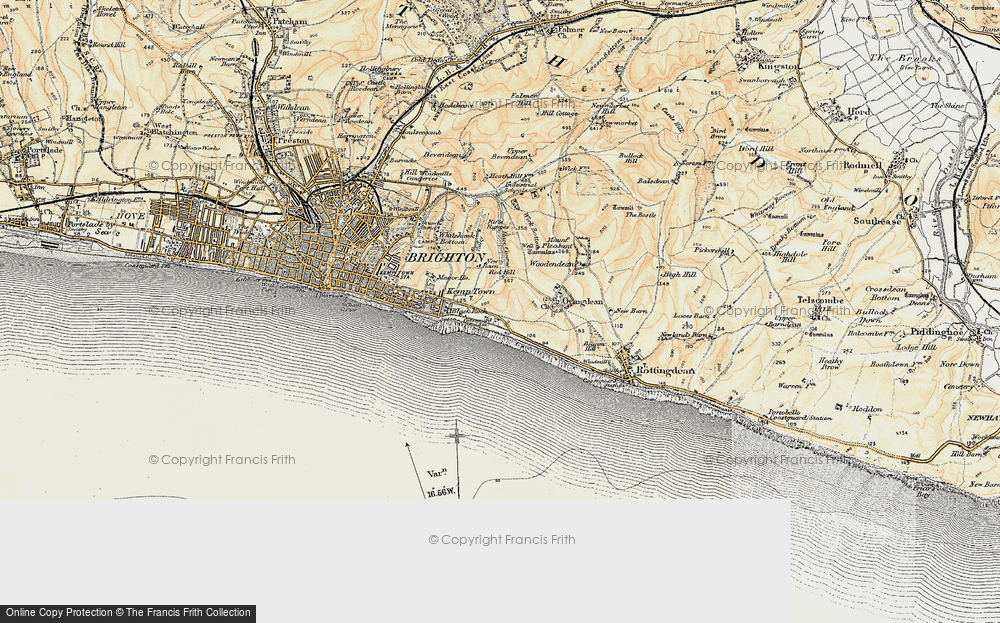1000x623 pixels.
Task: Click the BRIGHTON town name on the map
Action: (446, 258)
